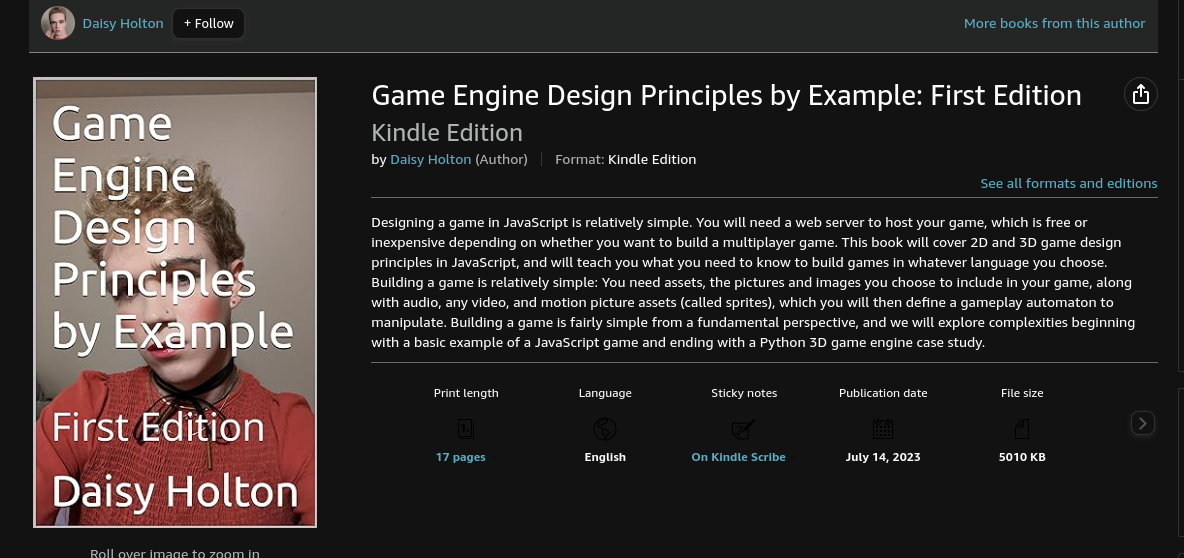Screen dimensions: 1184x558
Task: Click the language globe icon
Action: tap(605, 429)
